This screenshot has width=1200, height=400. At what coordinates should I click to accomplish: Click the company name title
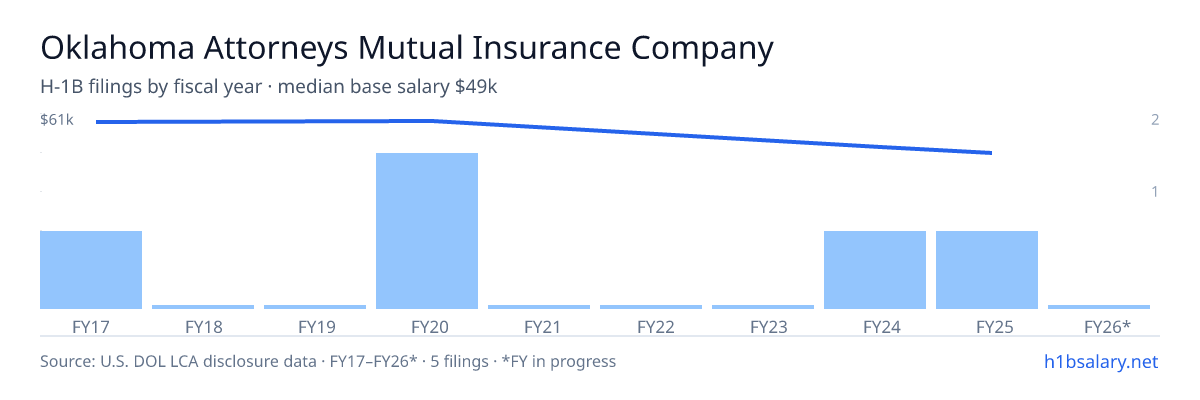407,49
